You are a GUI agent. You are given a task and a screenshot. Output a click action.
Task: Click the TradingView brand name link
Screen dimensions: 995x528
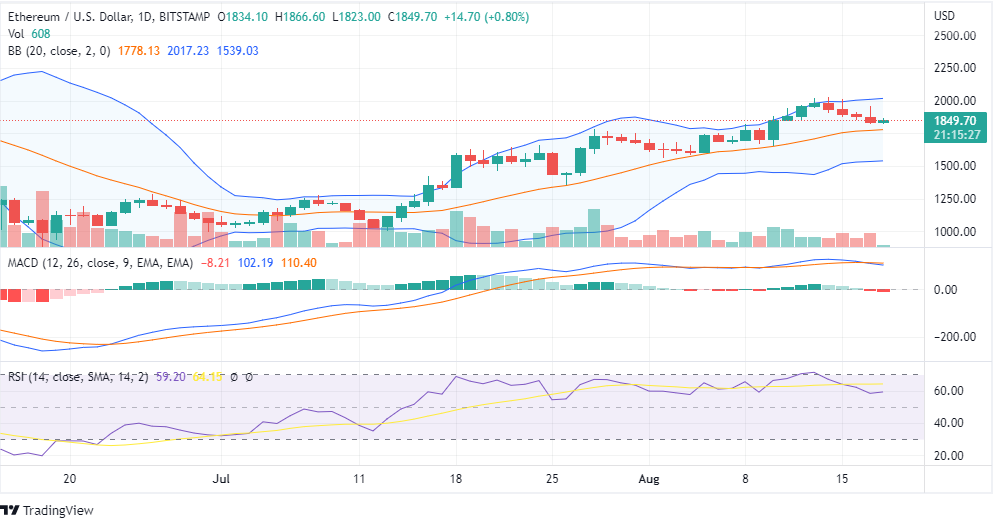(x=58, y=511)
